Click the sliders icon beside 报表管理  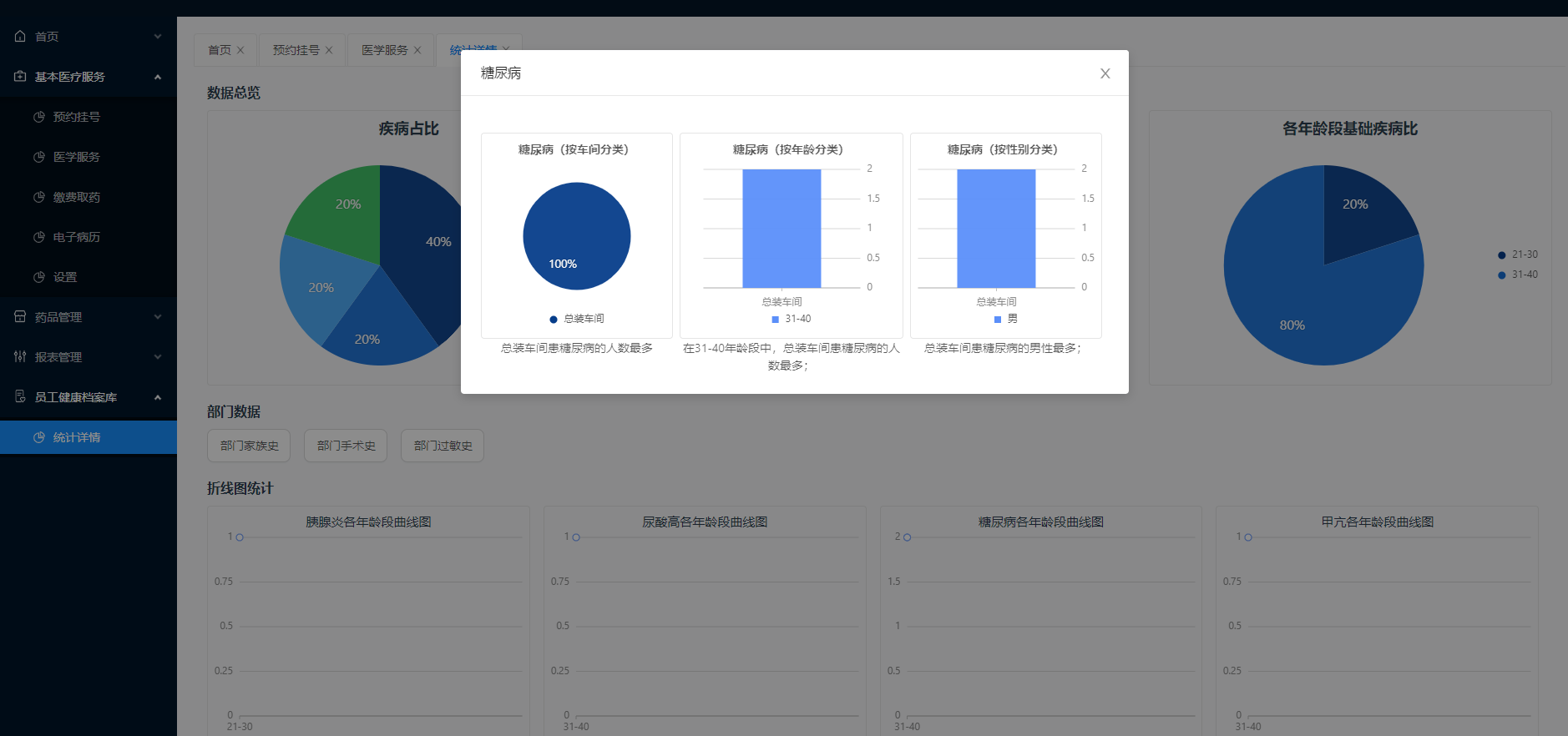pyautogui.click(x=20, y=356)
